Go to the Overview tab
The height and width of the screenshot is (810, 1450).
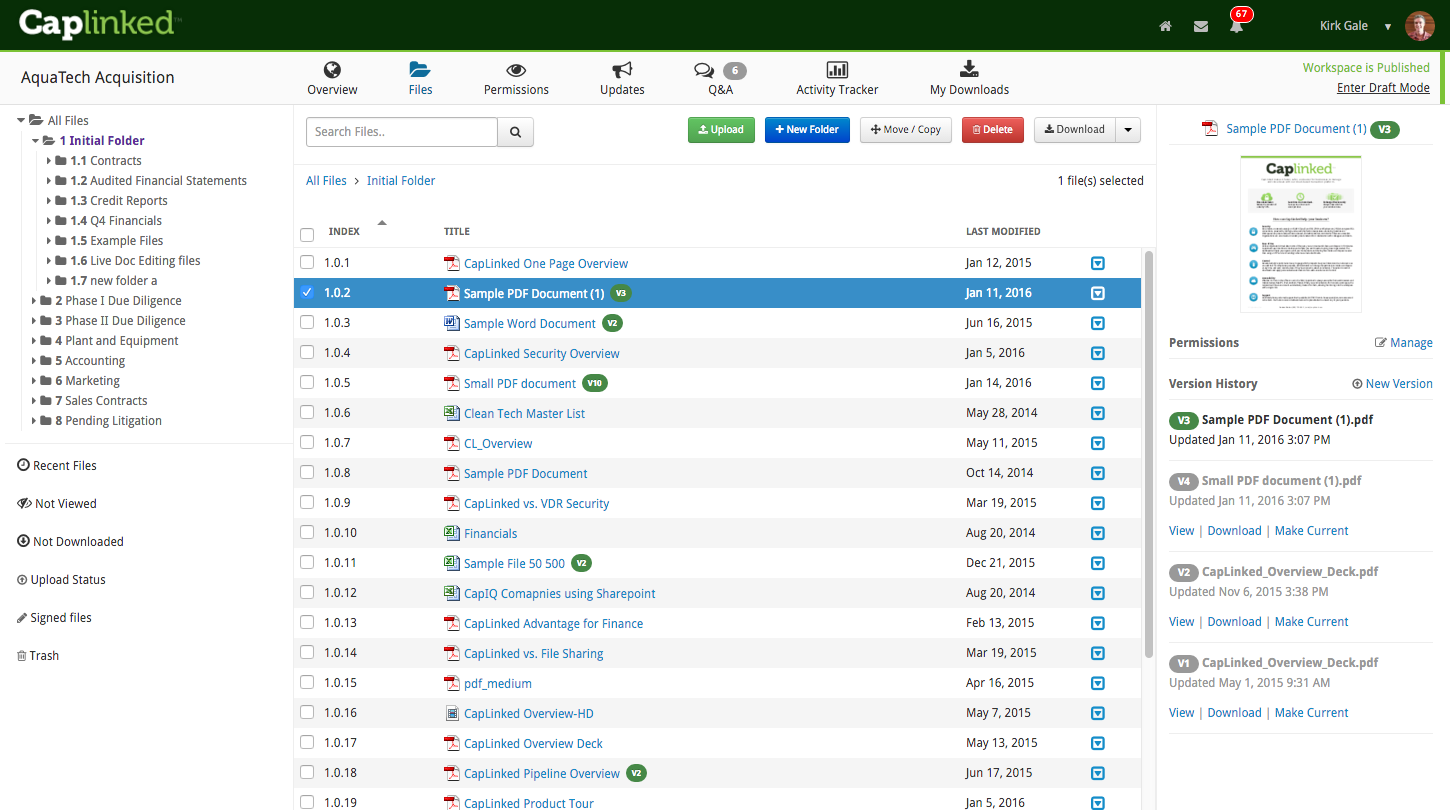point(332,79)
